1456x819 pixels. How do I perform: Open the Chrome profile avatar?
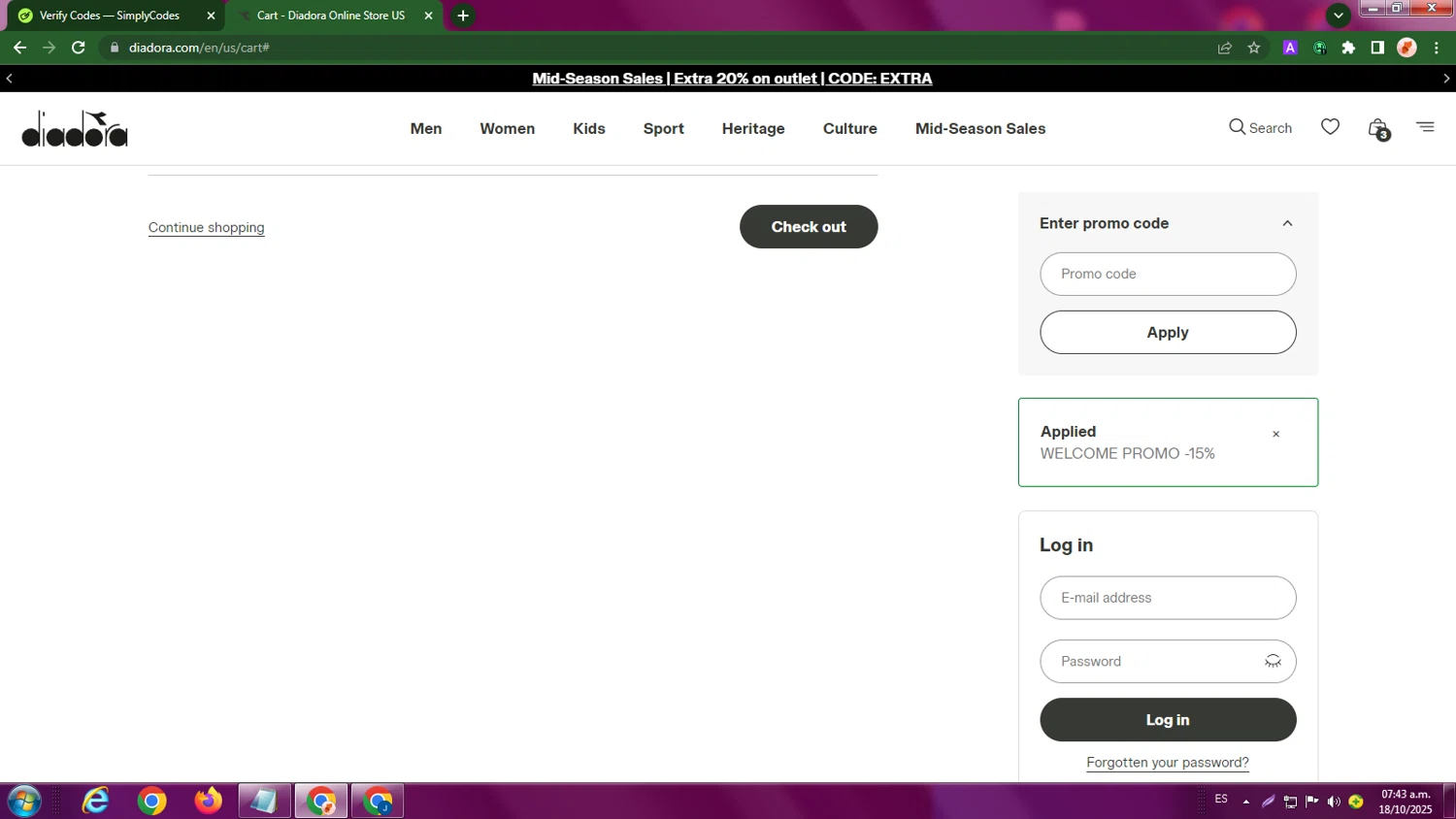[1406, 48]
